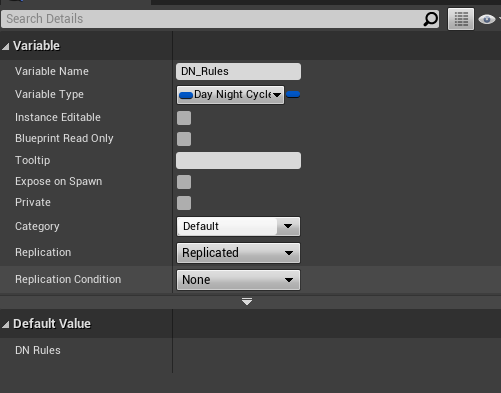Viewport: 501px width, 393px height.
Task: Click the blue container type pill icon
Action: click(293, 95)
